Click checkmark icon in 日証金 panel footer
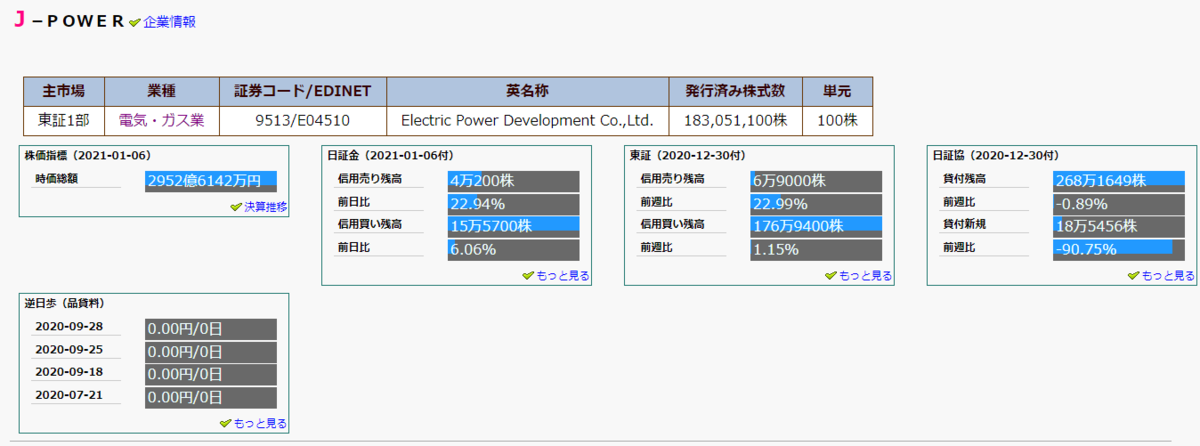The height and width of the screenshot is (446, 1200). 528,276
